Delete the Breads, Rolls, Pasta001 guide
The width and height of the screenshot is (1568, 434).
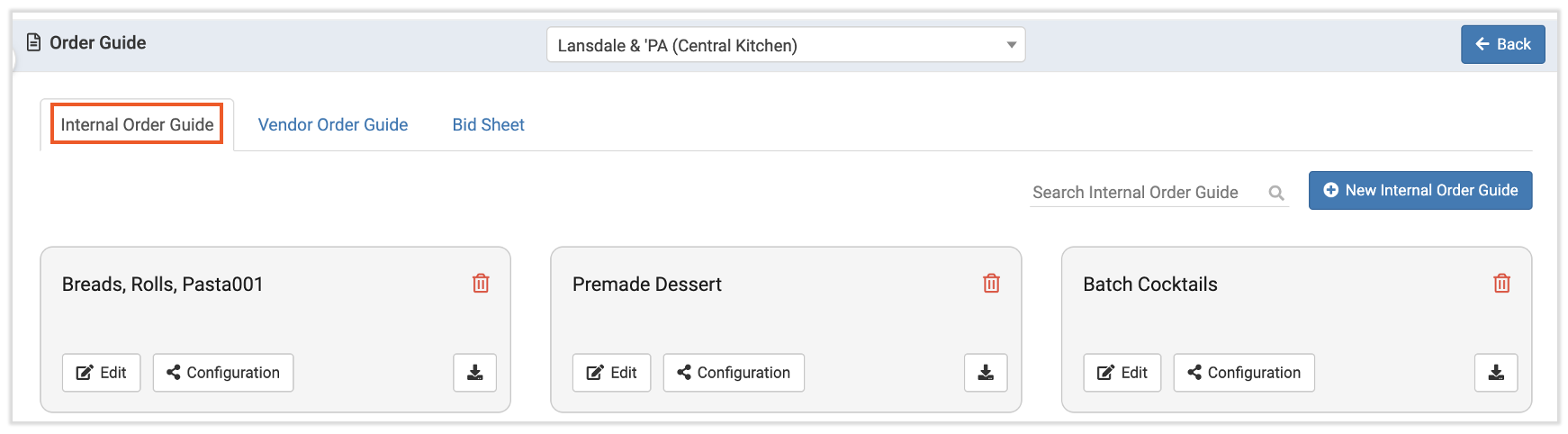(x=481, y=284)
